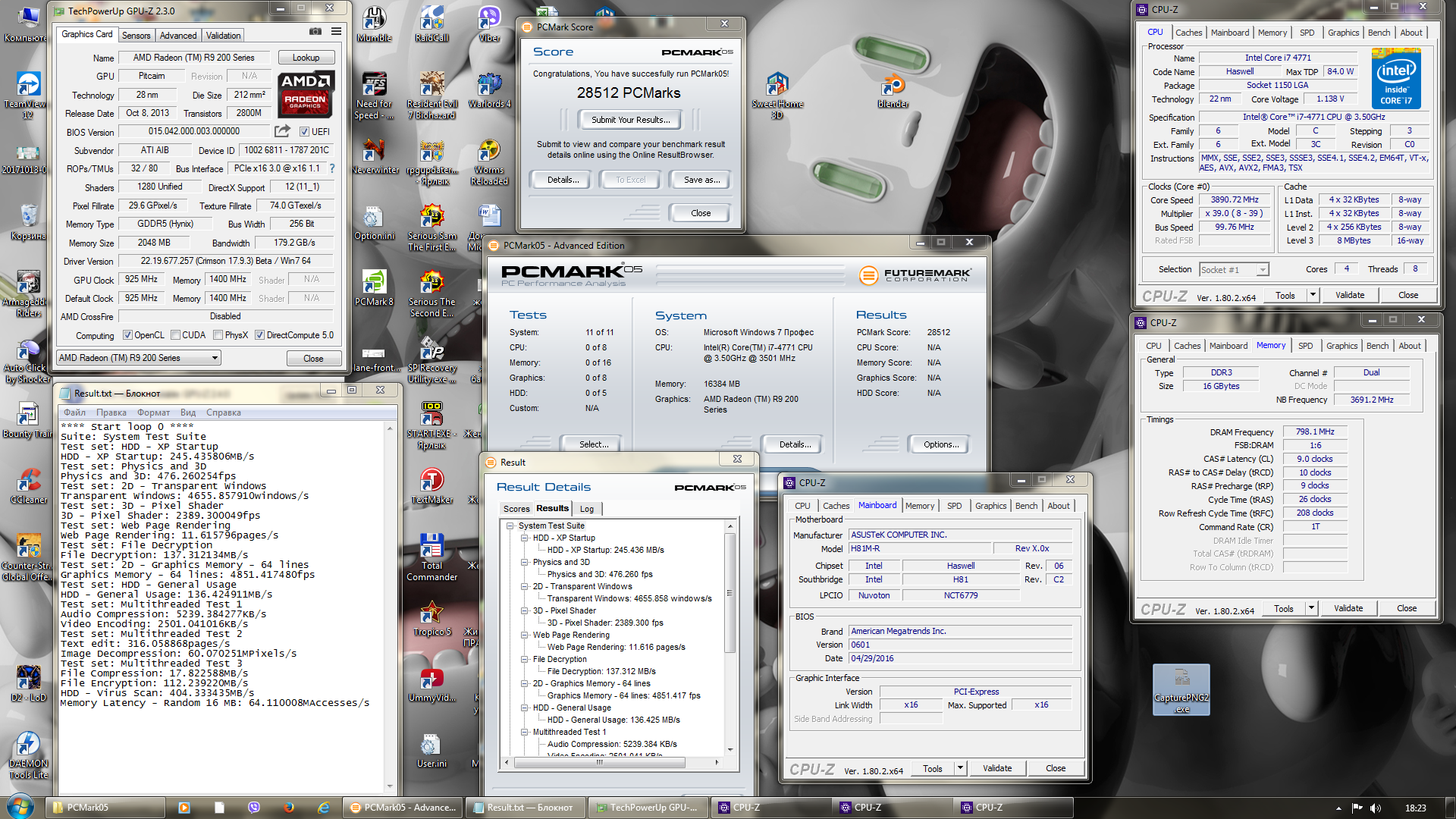Screen dimensions: 1456x819
Task: Open the Mumble desktop icon
Action: [x=374, y=23]
